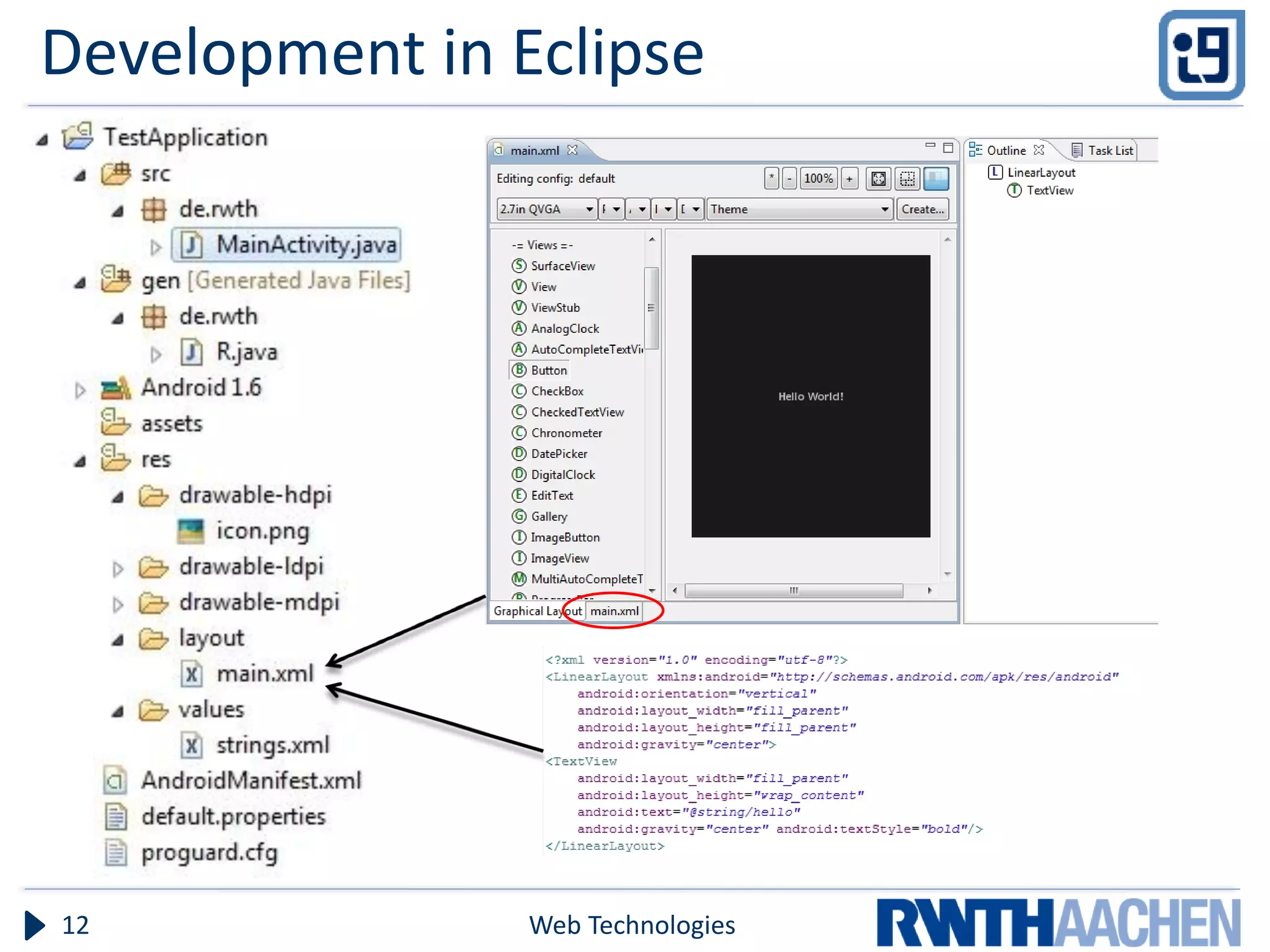The height and width of the screenshot is (952, 1270).
Task: Click the palette vertical scrollbar thumb
Action: (651, 308)
